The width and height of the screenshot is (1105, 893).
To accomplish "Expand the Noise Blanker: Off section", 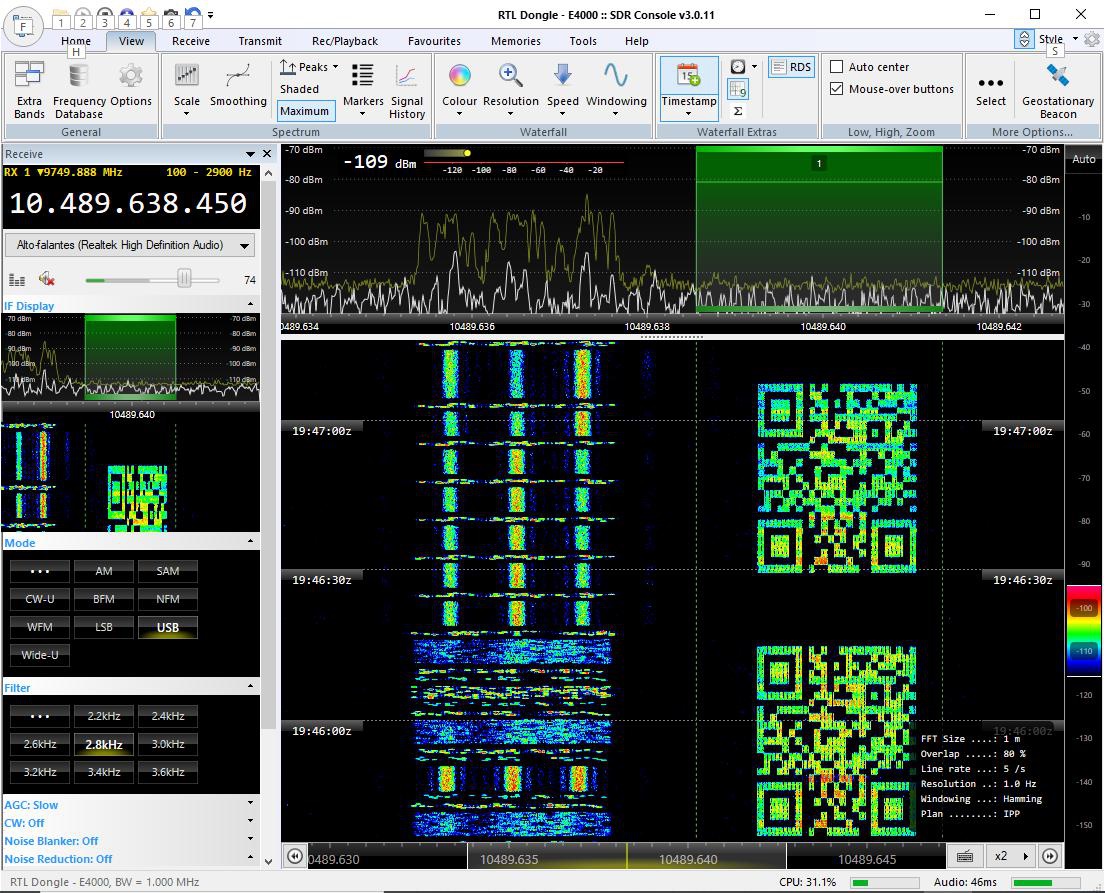I will tap(251, 839).
